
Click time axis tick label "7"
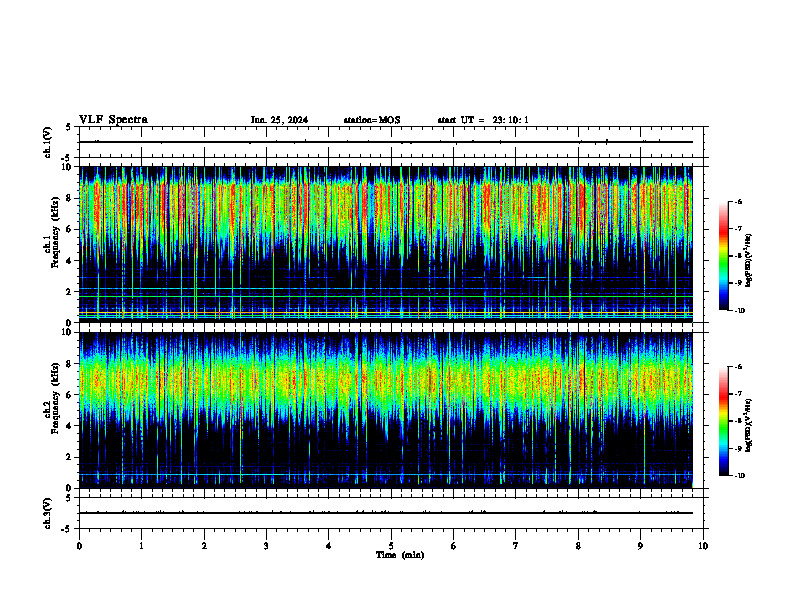click(516, 546)
